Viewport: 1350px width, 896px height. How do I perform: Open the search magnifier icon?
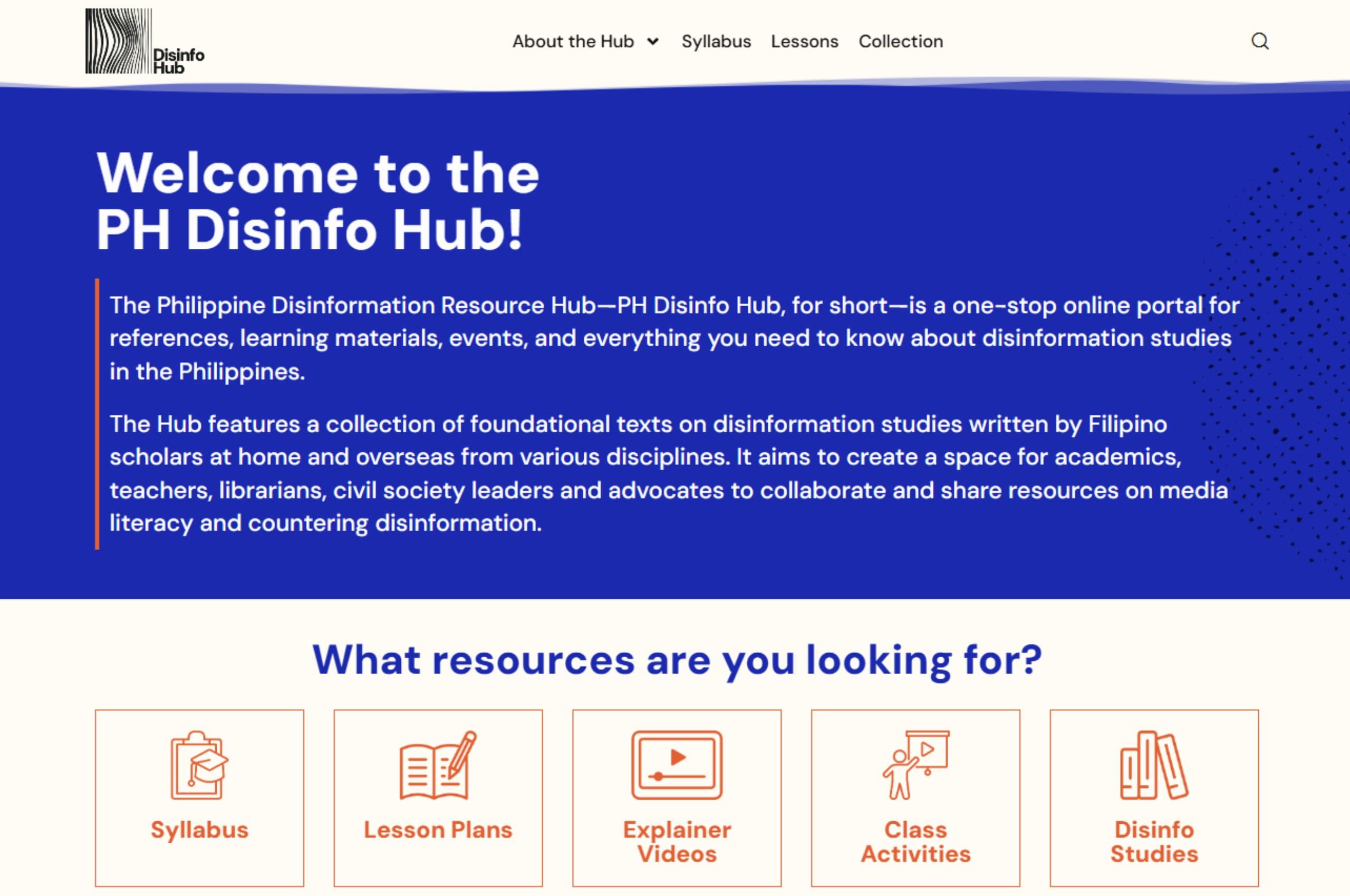point(1260,41)
